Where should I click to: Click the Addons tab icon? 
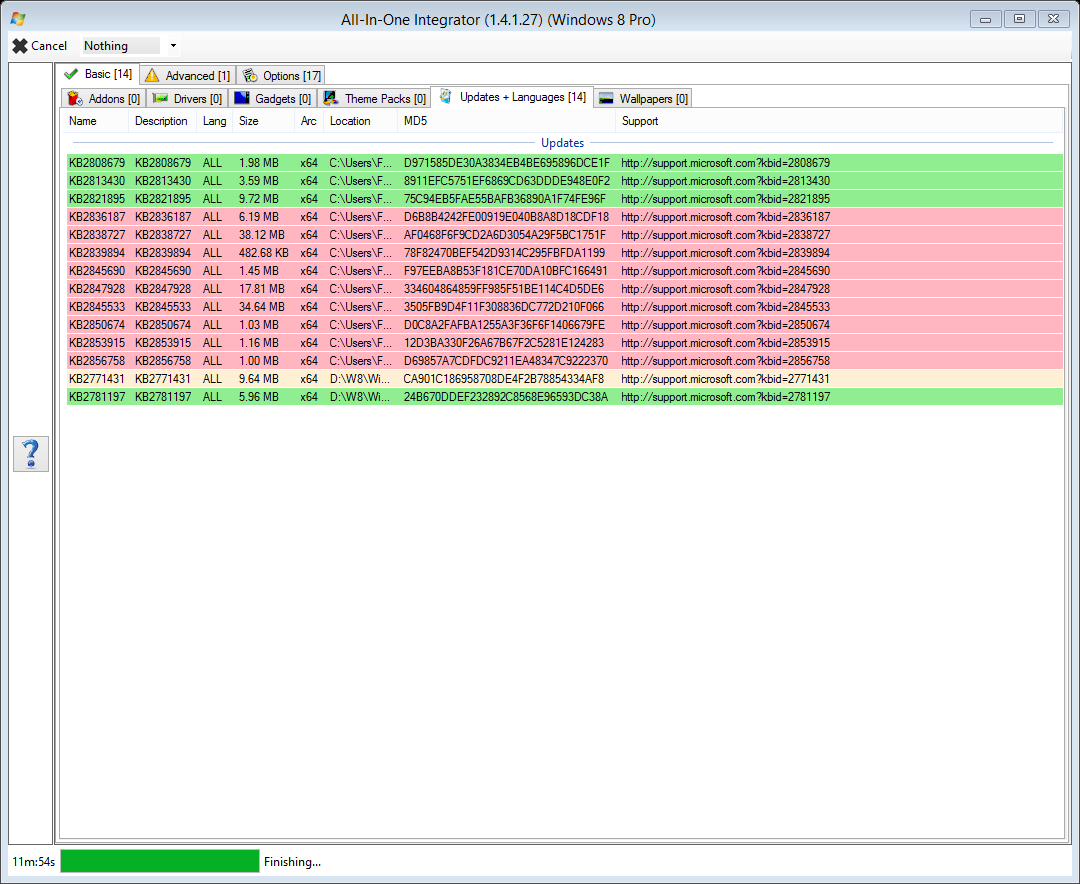(75, 99)
